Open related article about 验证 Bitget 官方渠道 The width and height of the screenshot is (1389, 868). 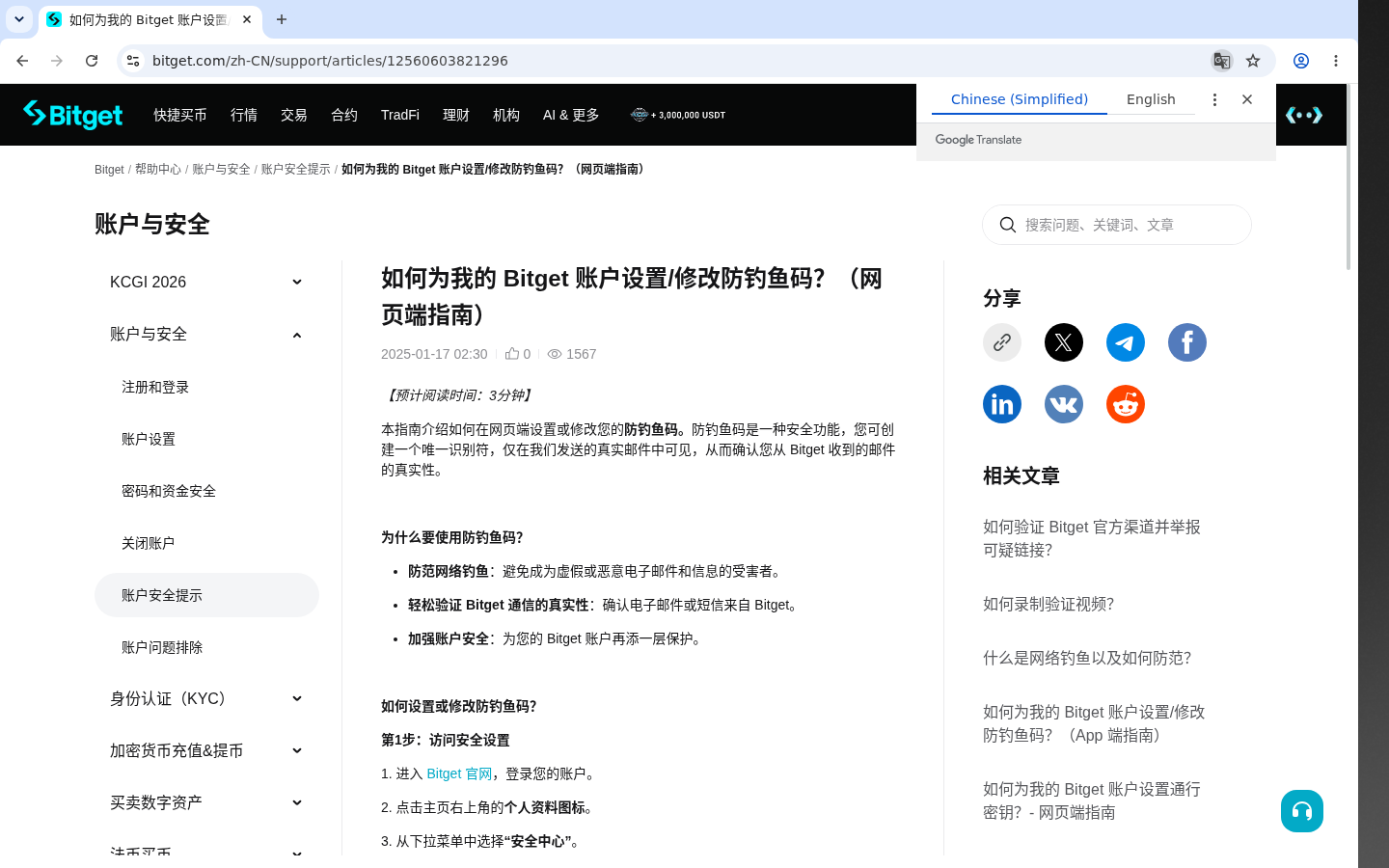1092,538
